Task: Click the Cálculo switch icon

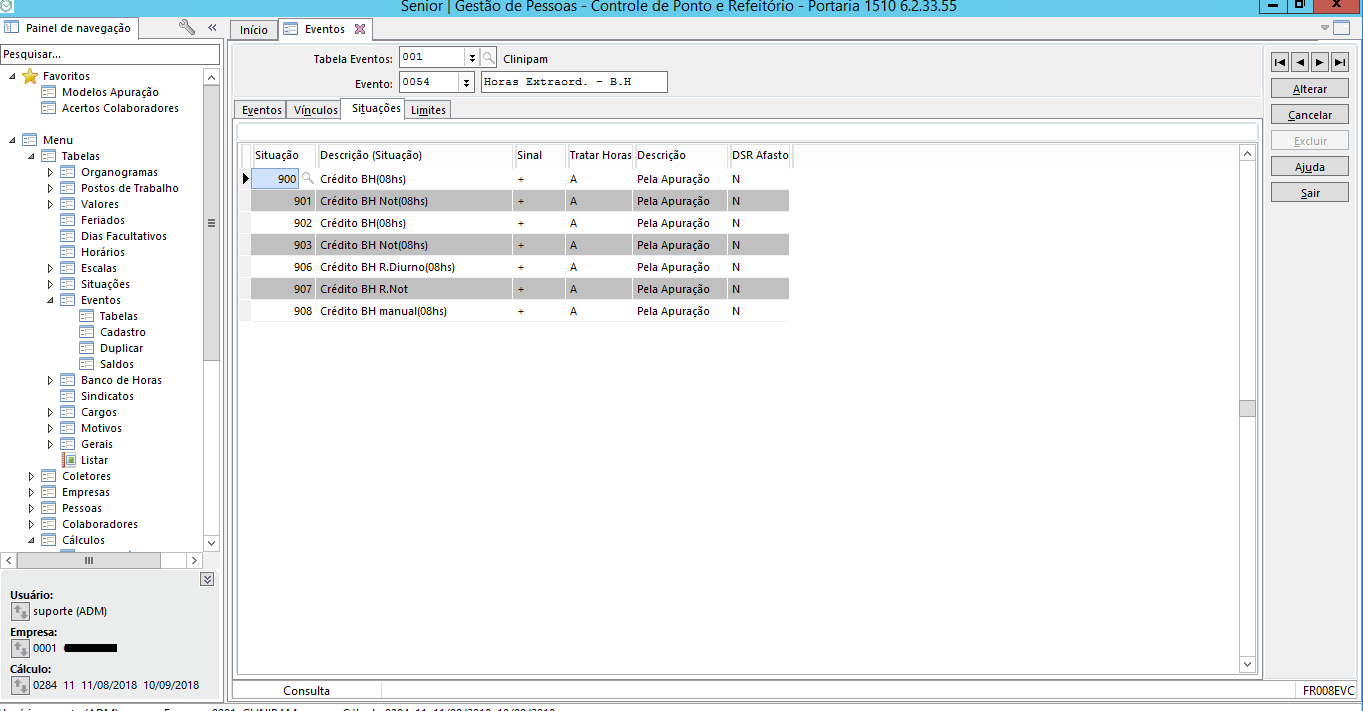Action: [x=20, y=685]
